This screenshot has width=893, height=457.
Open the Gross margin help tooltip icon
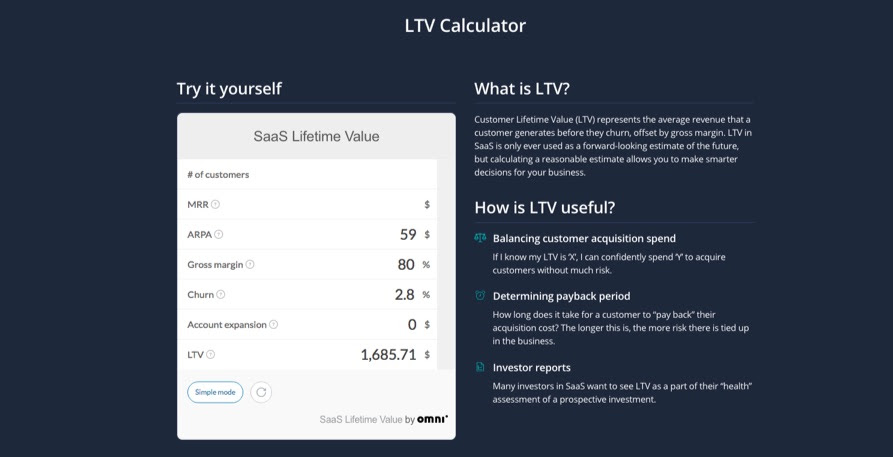(250, 264)
